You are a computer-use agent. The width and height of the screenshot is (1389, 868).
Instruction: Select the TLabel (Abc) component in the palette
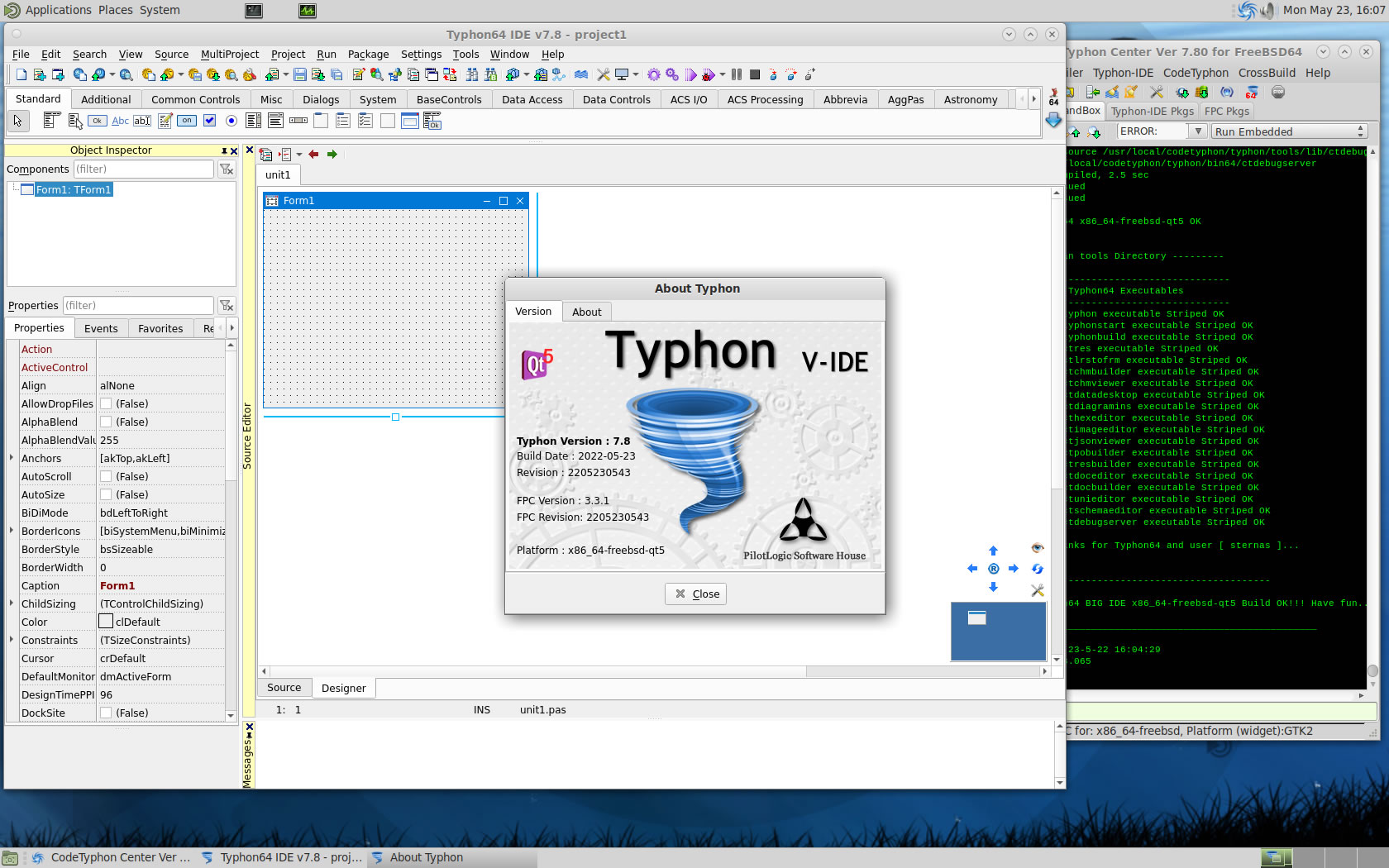coord(120,121)
